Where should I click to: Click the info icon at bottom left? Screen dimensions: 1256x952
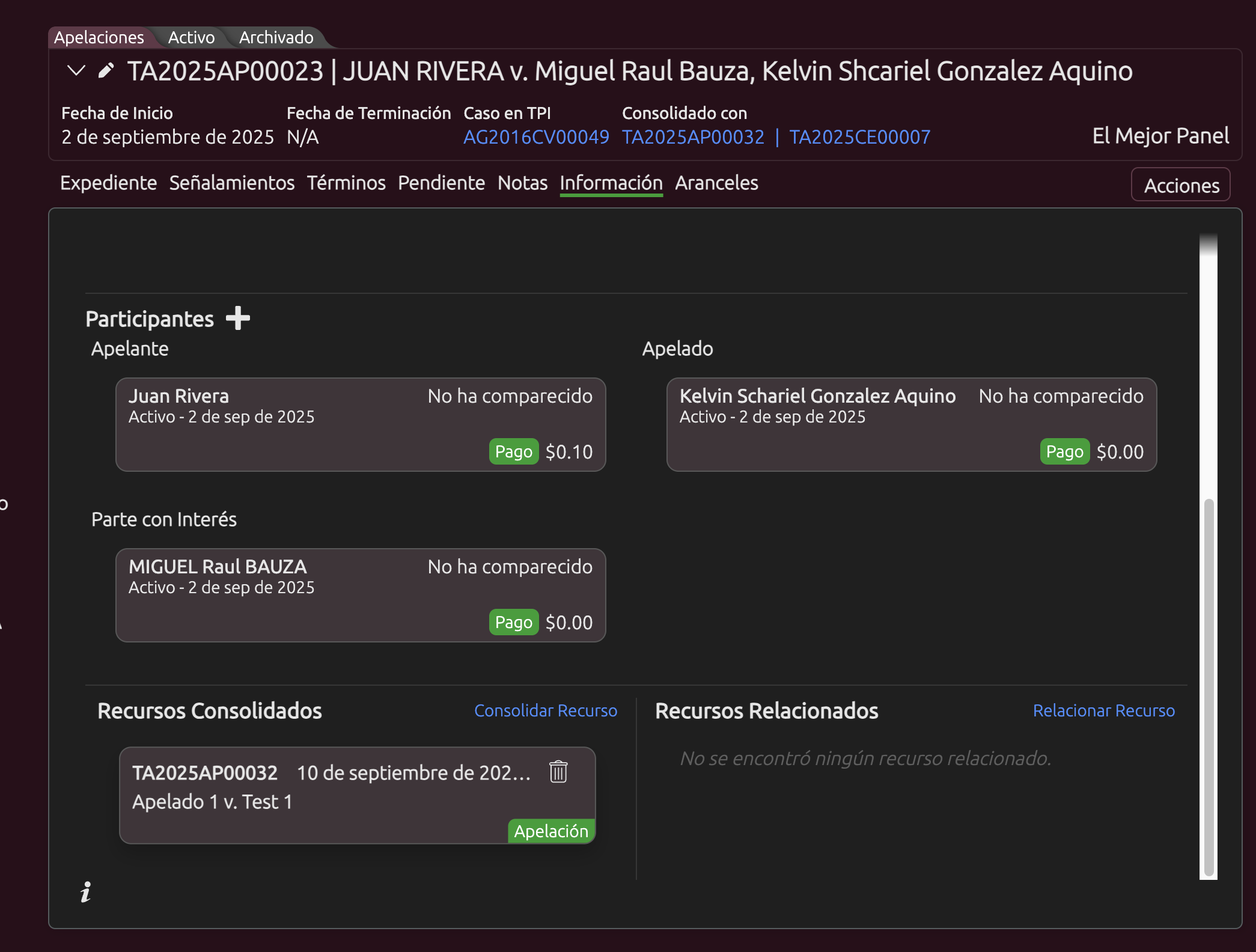tap(86, 892)
